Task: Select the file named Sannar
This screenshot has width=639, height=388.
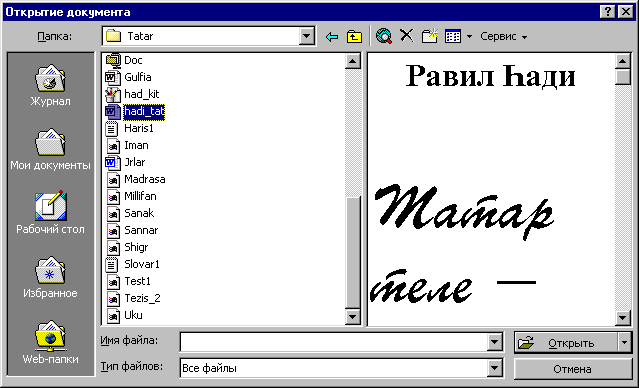Action: [141, 230]
